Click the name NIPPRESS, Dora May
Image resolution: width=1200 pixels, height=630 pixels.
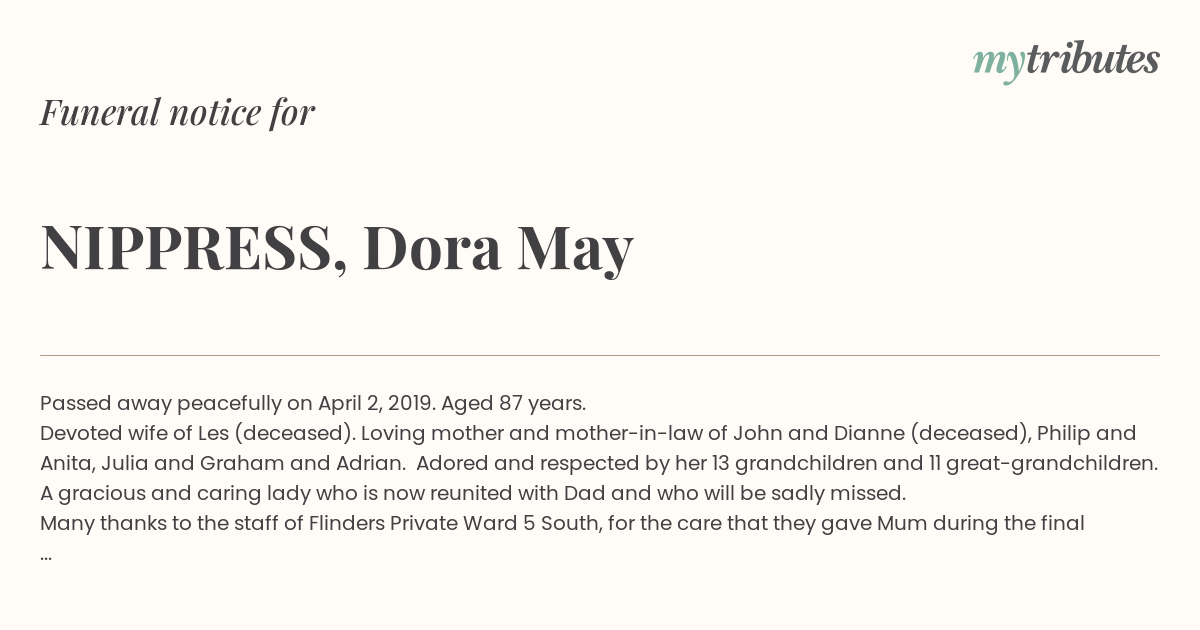tap(337, 249)
